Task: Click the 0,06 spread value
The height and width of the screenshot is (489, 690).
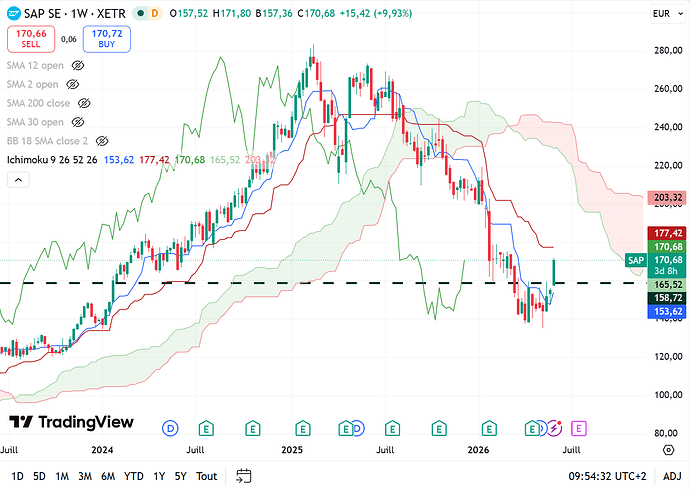Action: [69, 39]
